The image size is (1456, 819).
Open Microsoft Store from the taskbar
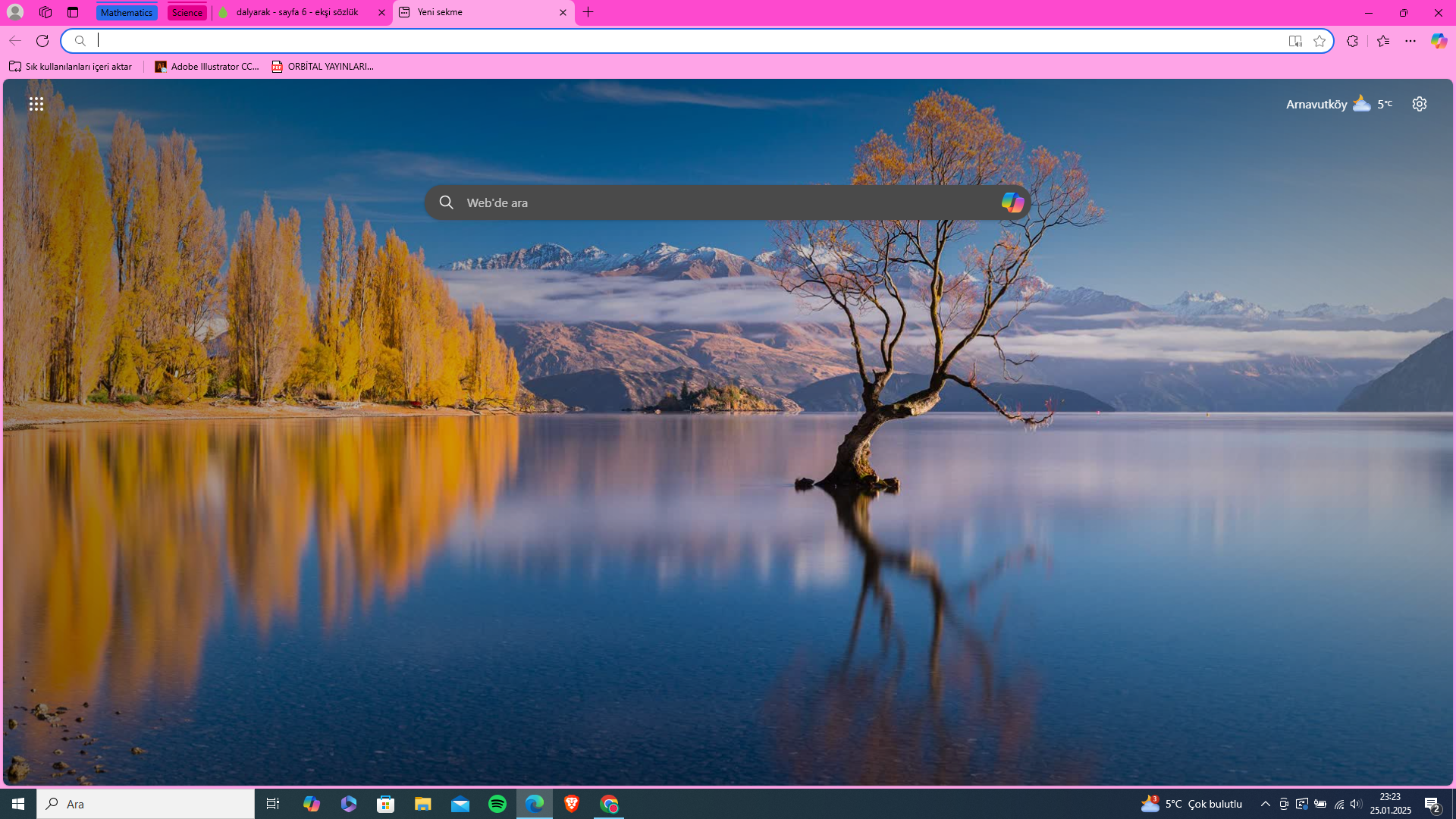(x=386, y=804)
